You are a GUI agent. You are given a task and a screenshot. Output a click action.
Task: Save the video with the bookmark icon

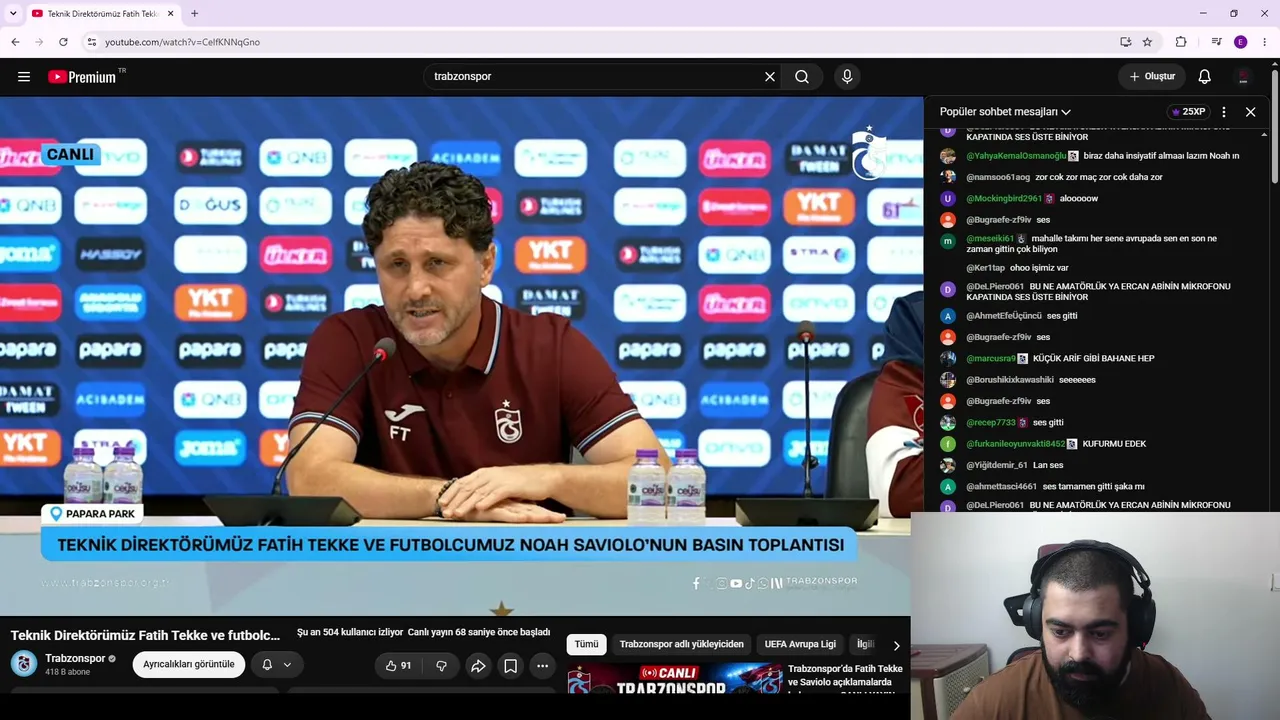click(x=510, y=665)
